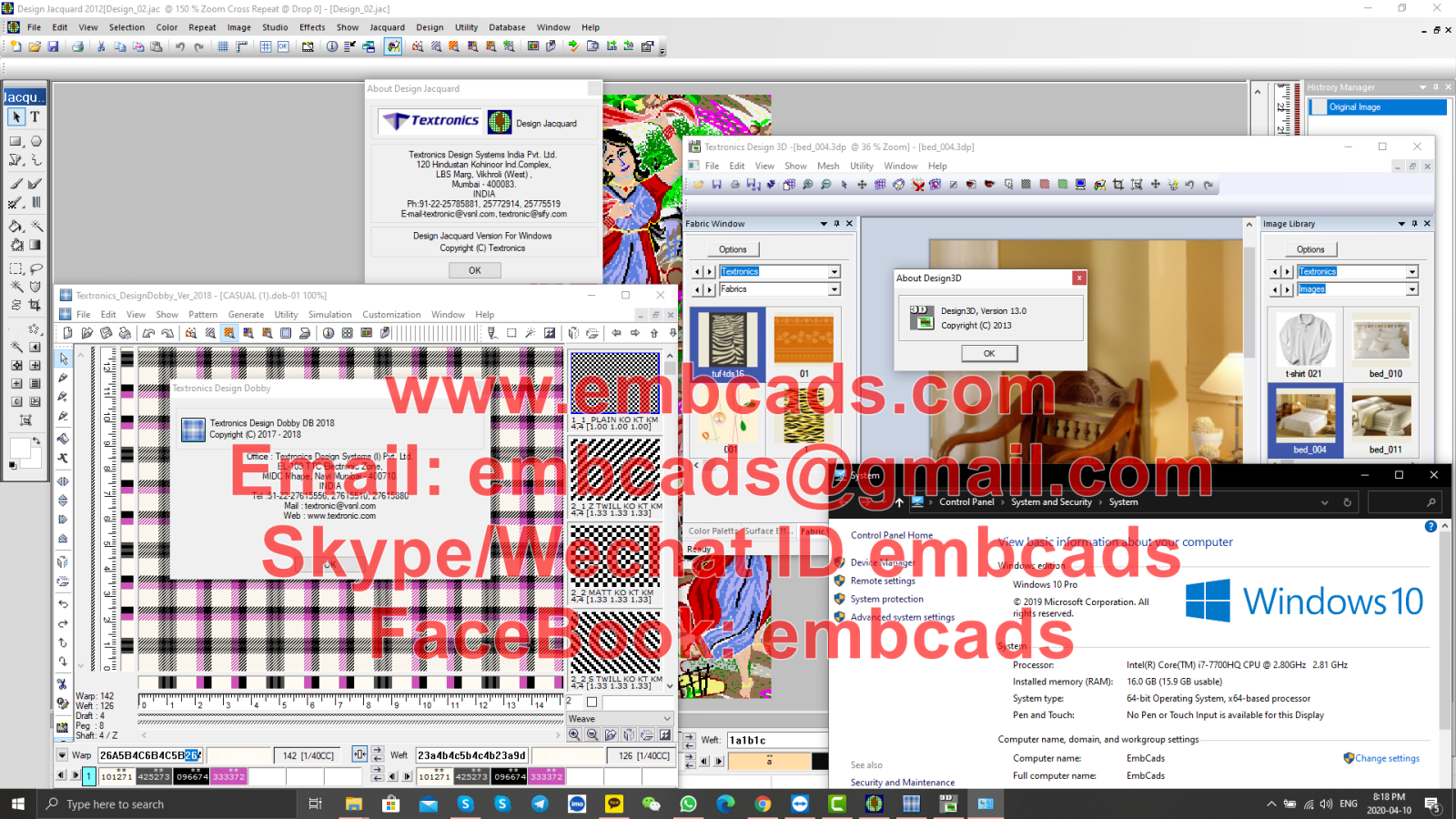Select the Text tool in left tool palette

pyautogui.click(x=34, y=116)
